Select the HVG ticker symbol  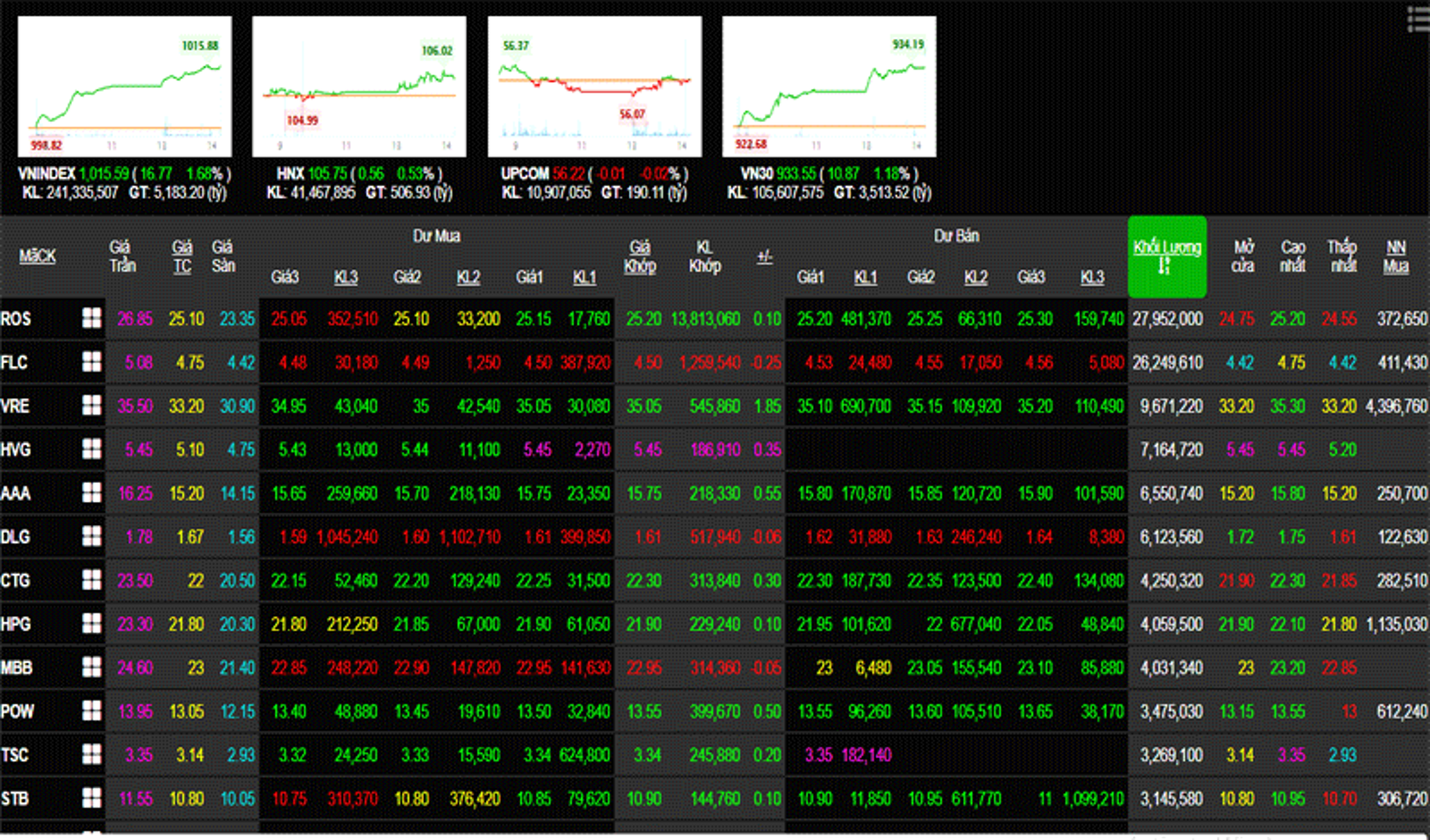[16, 450]
